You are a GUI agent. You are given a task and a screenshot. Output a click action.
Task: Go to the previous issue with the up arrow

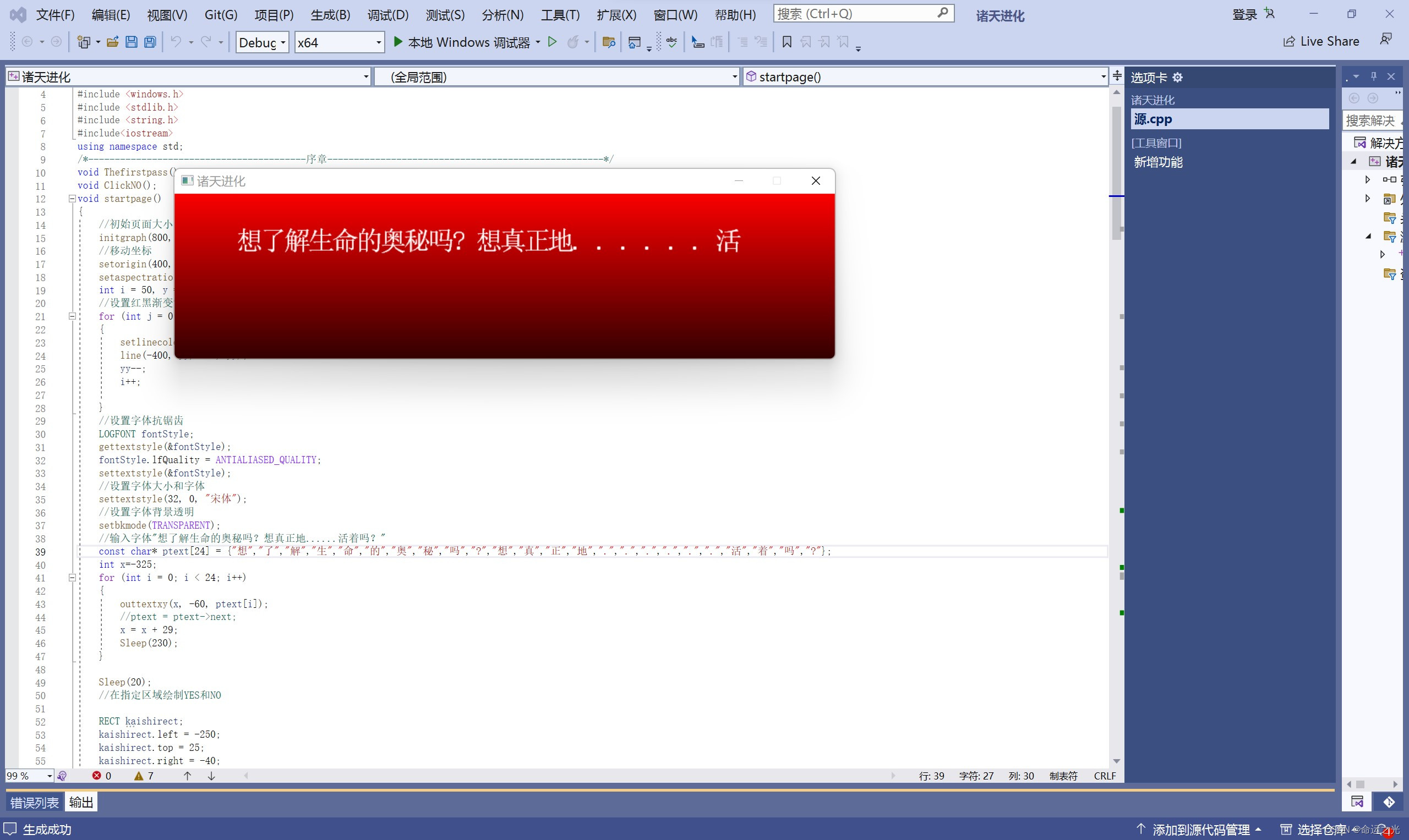point(188,776)
